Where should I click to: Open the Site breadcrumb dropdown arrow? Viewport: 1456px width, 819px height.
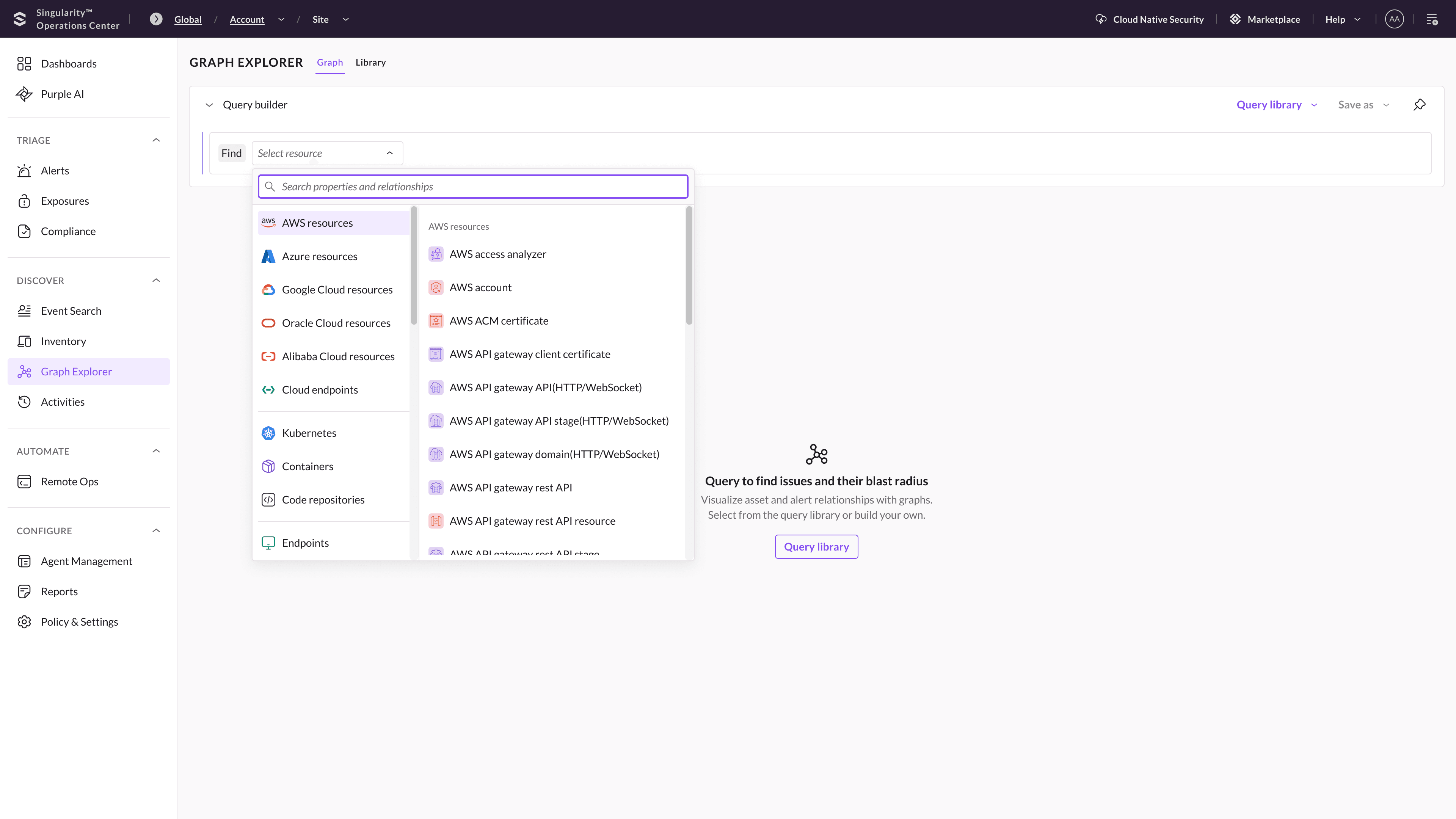pos(346,19)
